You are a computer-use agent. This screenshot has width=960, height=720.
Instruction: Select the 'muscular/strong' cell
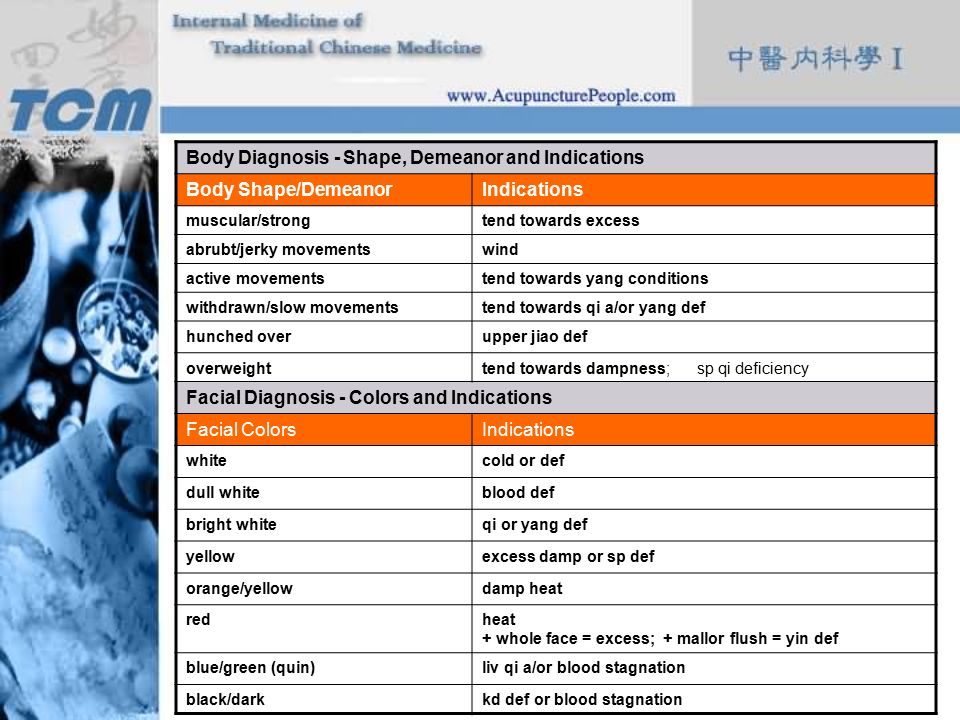[x=324, y=220]
